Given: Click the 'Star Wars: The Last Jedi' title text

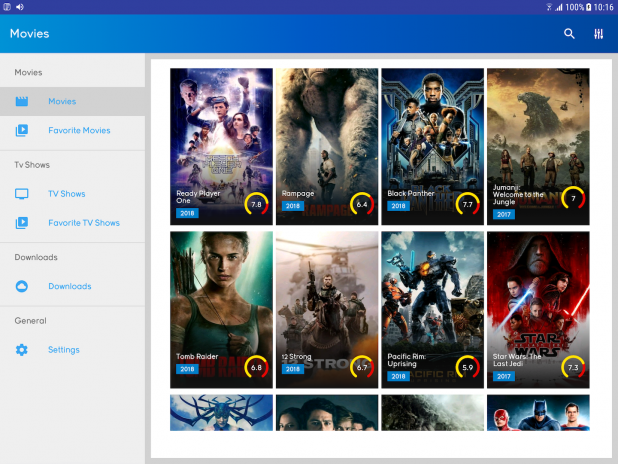Looking at the screenshot, I should [517, 360].
